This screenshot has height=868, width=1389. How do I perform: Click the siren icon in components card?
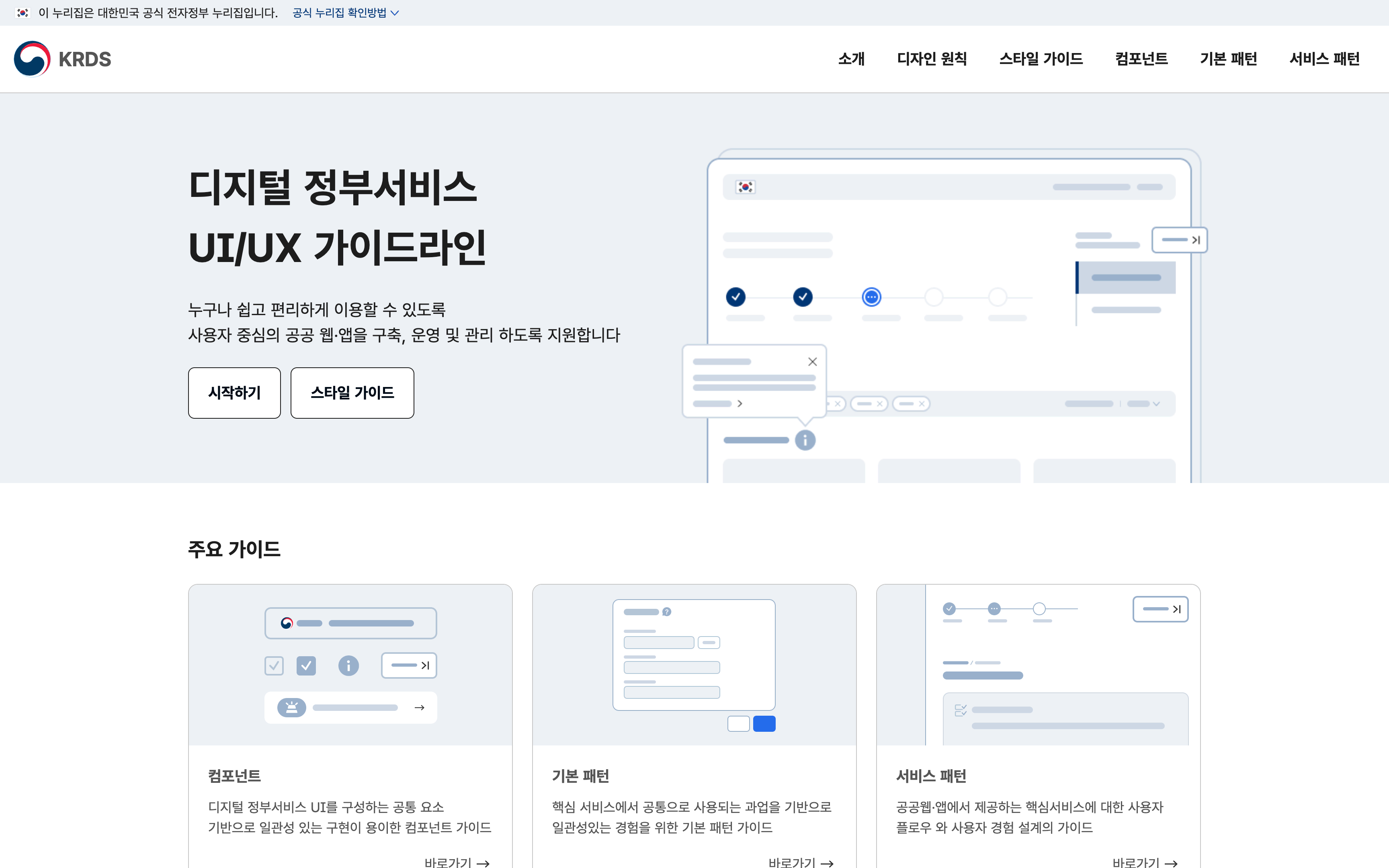(x=291, y=707)
